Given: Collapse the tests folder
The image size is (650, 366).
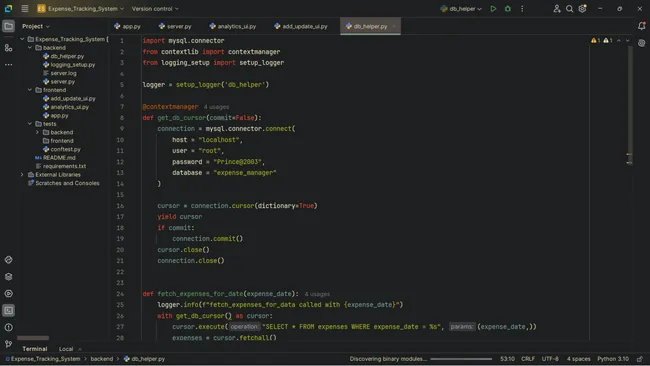Looking at the screenshot, I should coord(30,124).
